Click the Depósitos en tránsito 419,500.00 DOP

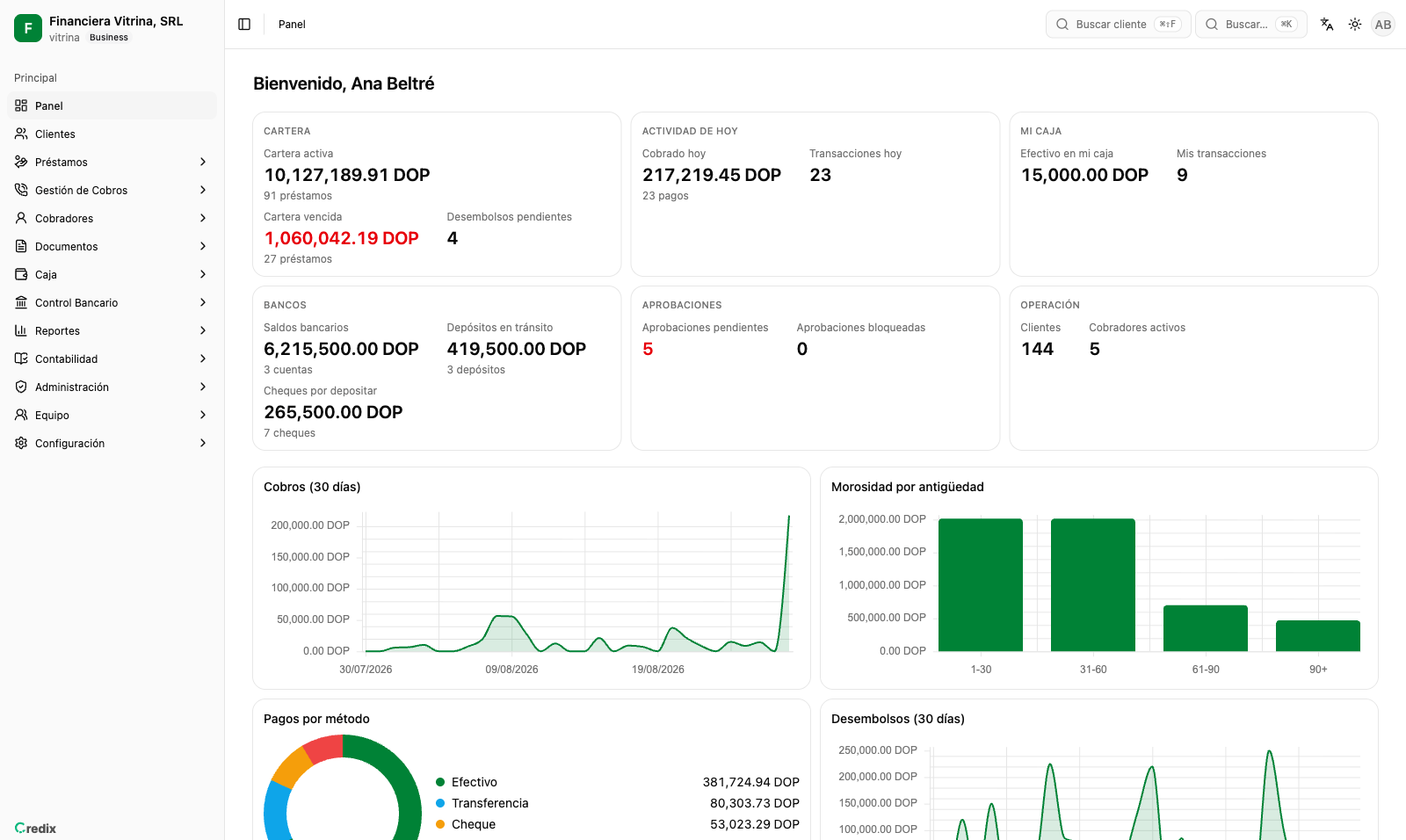click(517, 349)
